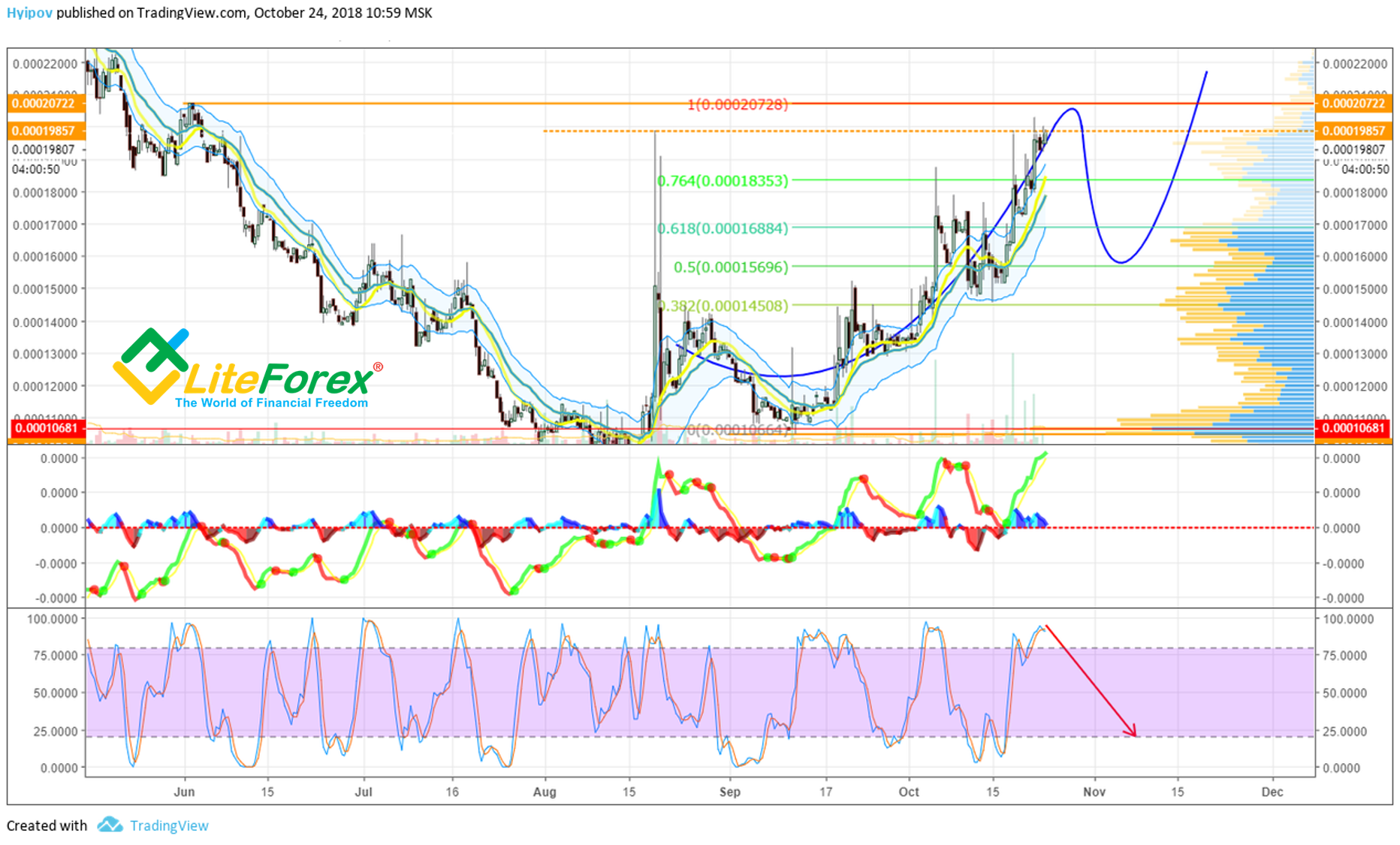Viewport: 1400px width, 845px height.
Task: Click Sep on the time axis
Action: point(729,792)
